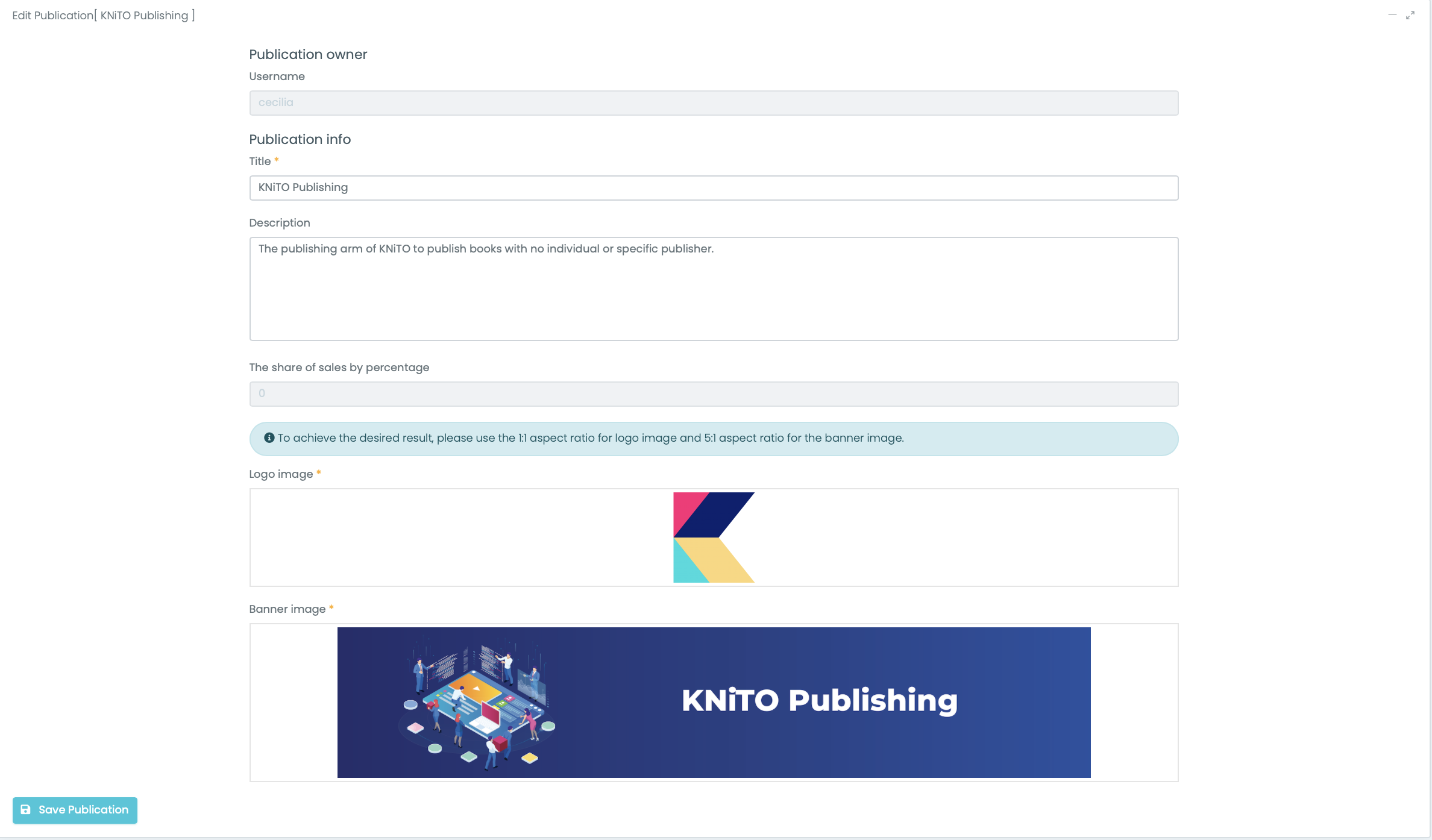
Task: Click the Username label
Action: (277, 77)
